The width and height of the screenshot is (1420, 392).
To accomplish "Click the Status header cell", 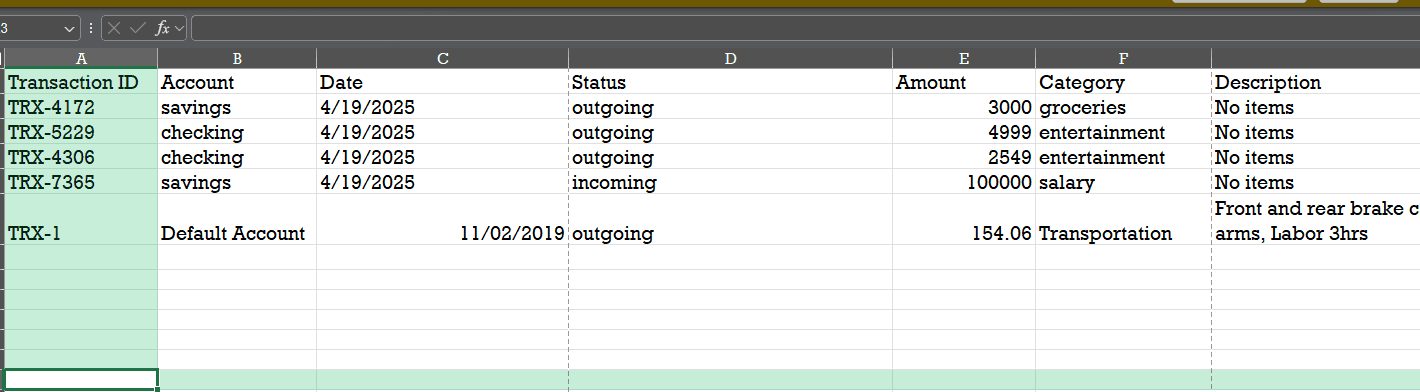I will [730, 82].
